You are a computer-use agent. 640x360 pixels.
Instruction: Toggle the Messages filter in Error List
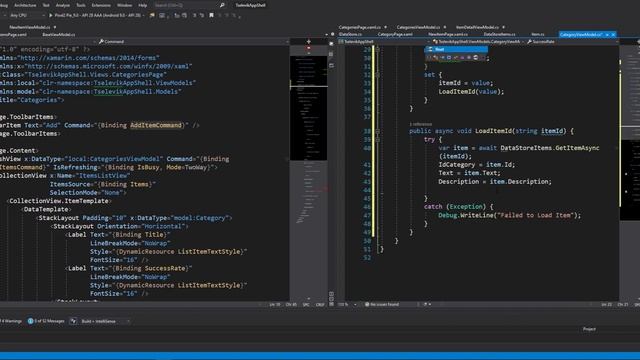(x=46, y=321)
